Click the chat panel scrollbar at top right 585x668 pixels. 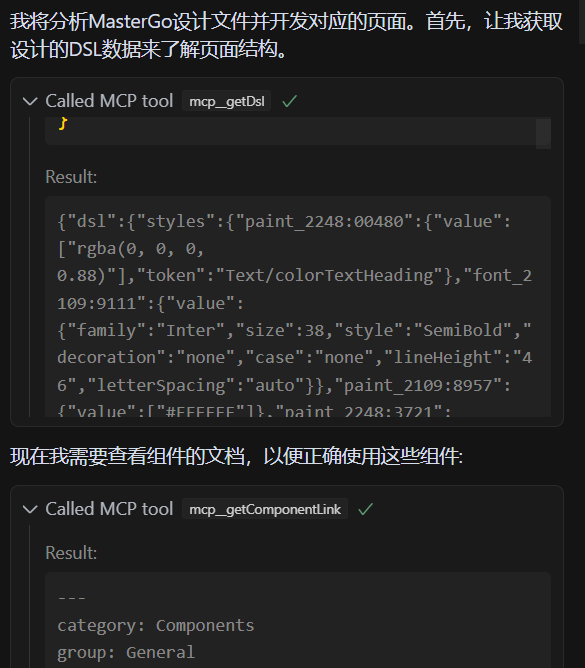(x=582, y=21)
